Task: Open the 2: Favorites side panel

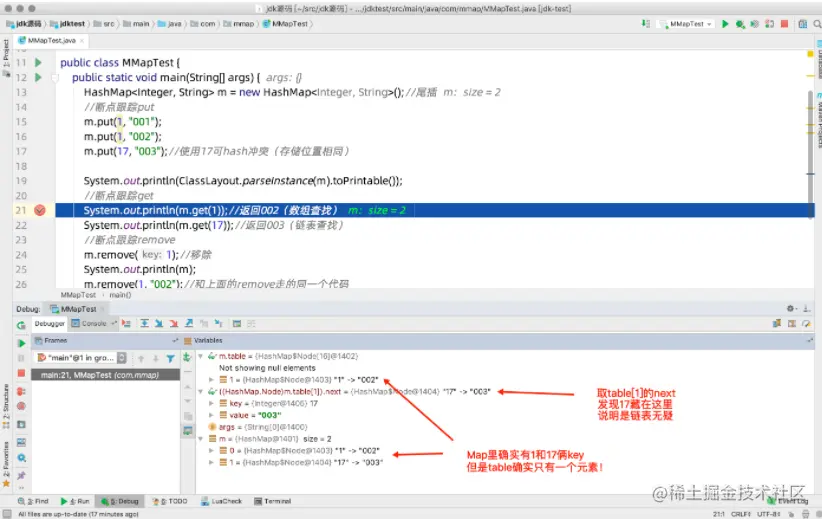Action: click(6, 464)
